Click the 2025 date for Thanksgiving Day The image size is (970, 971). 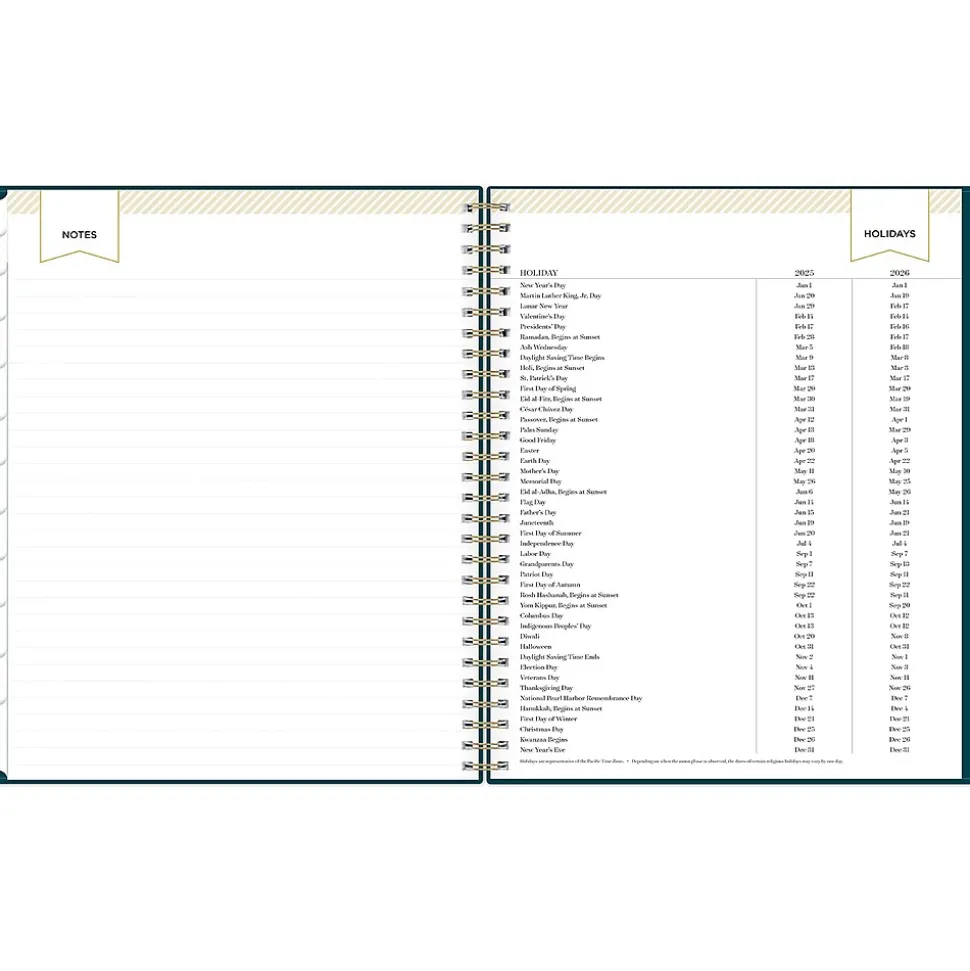804,688
